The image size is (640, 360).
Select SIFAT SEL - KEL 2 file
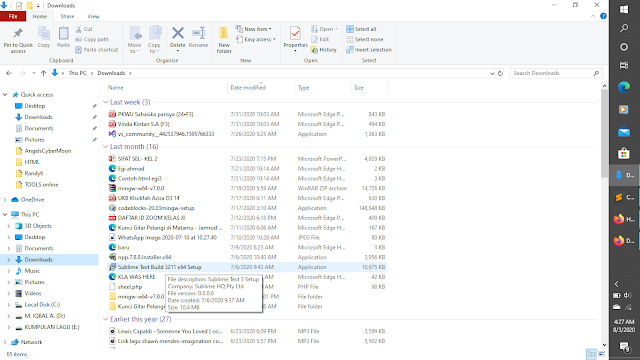[138, 158]
